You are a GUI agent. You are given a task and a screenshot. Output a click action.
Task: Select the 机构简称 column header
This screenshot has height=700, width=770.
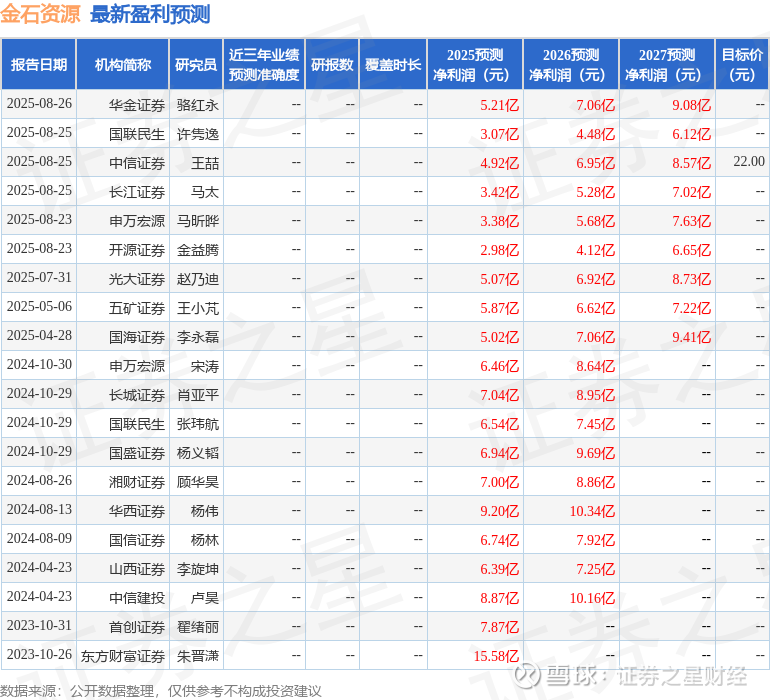coord(123,64)
